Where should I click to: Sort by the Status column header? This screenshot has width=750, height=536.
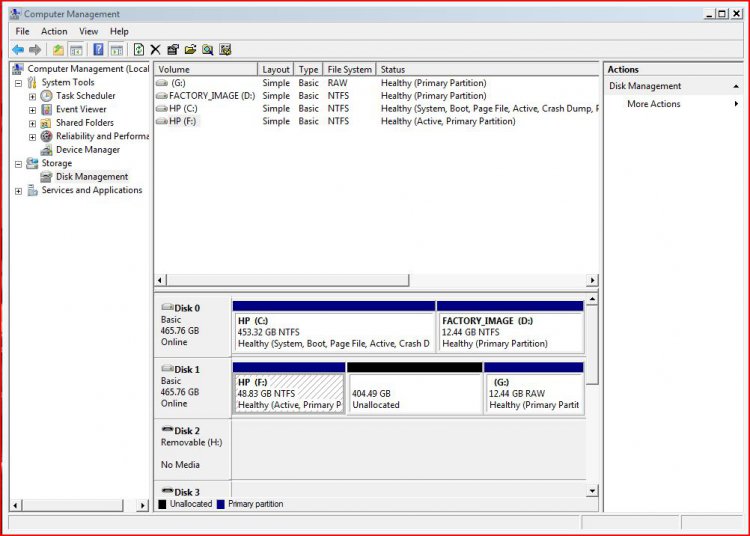point(487,69)
